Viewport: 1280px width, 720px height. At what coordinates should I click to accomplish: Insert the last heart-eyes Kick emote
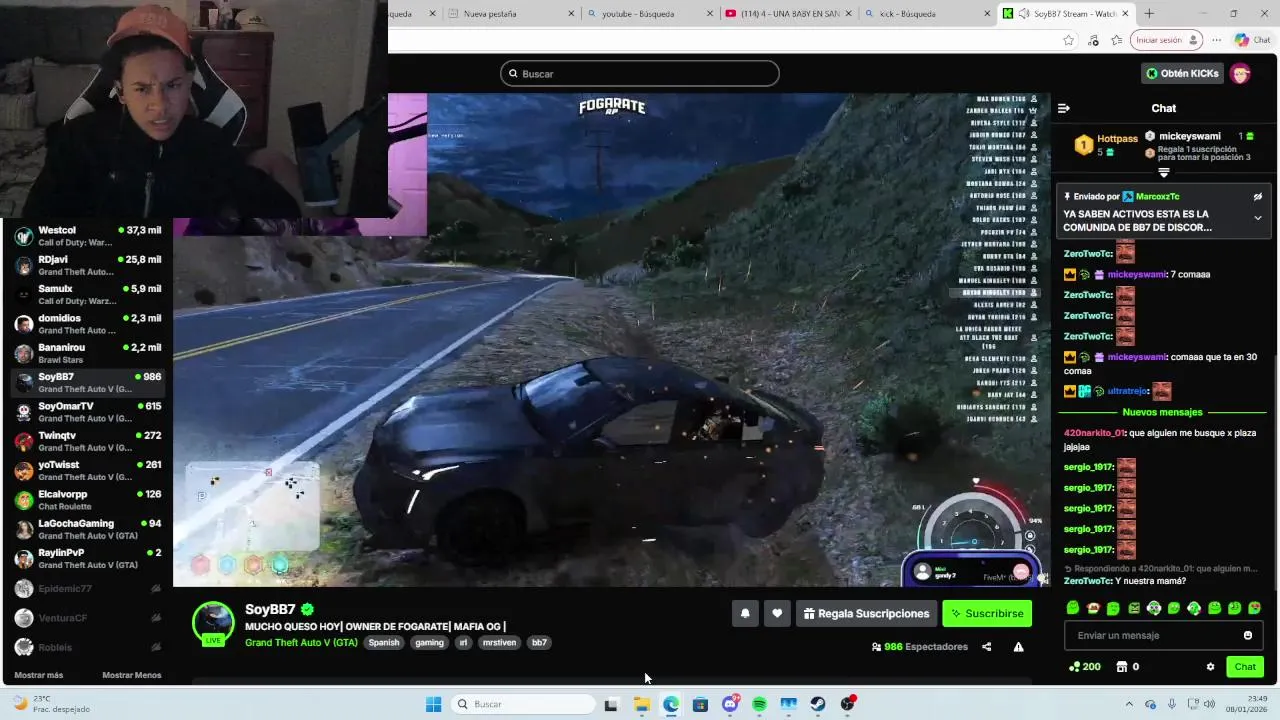(x=1254, y=608)
